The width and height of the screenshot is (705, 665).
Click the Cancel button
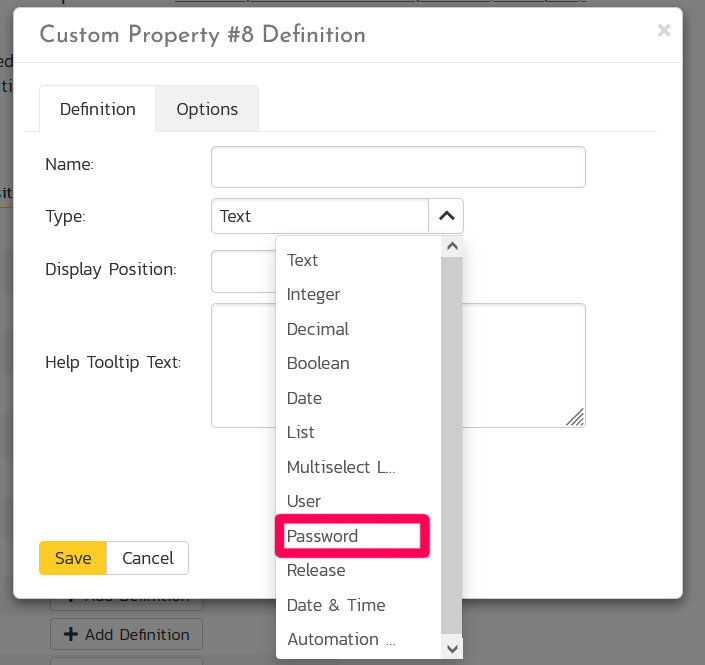[x=147, y=558]
